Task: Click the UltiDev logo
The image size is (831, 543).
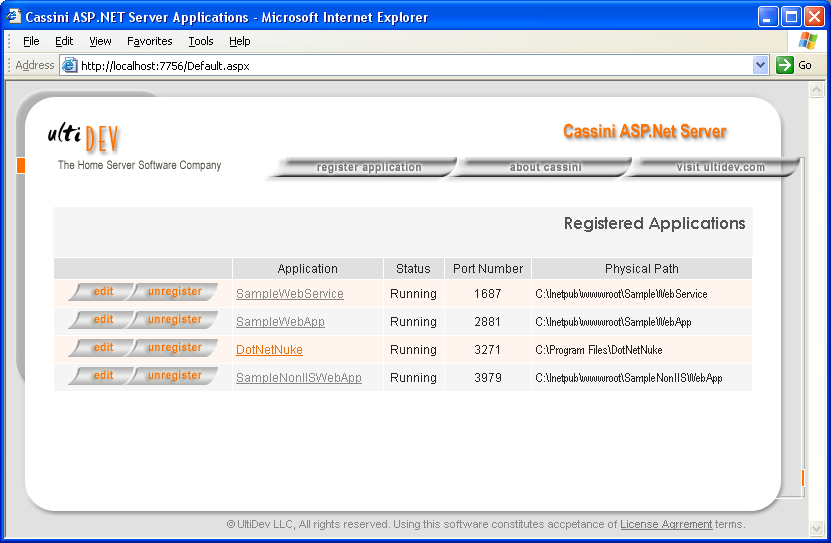Action: [x=84, y=137]
